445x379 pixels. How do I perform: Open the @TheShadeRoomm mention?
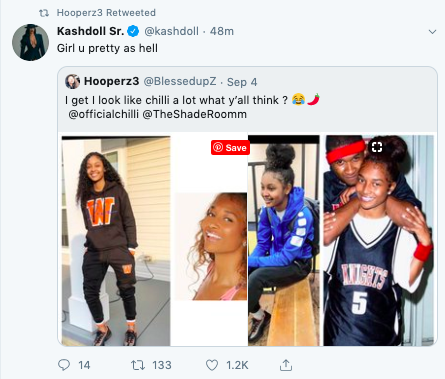[195, 114]
